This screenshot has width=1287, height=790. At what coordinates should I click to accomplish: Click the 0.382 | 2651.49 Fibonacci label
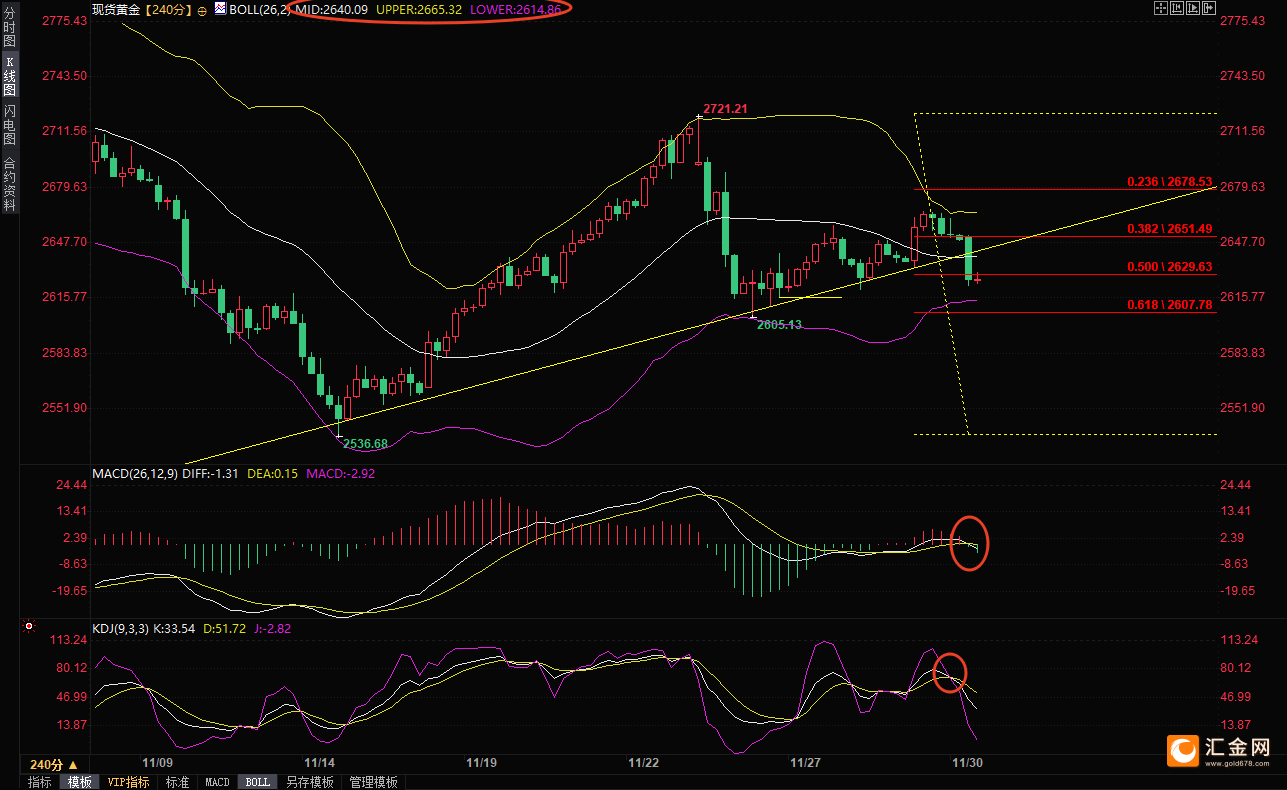point(1169,229)
